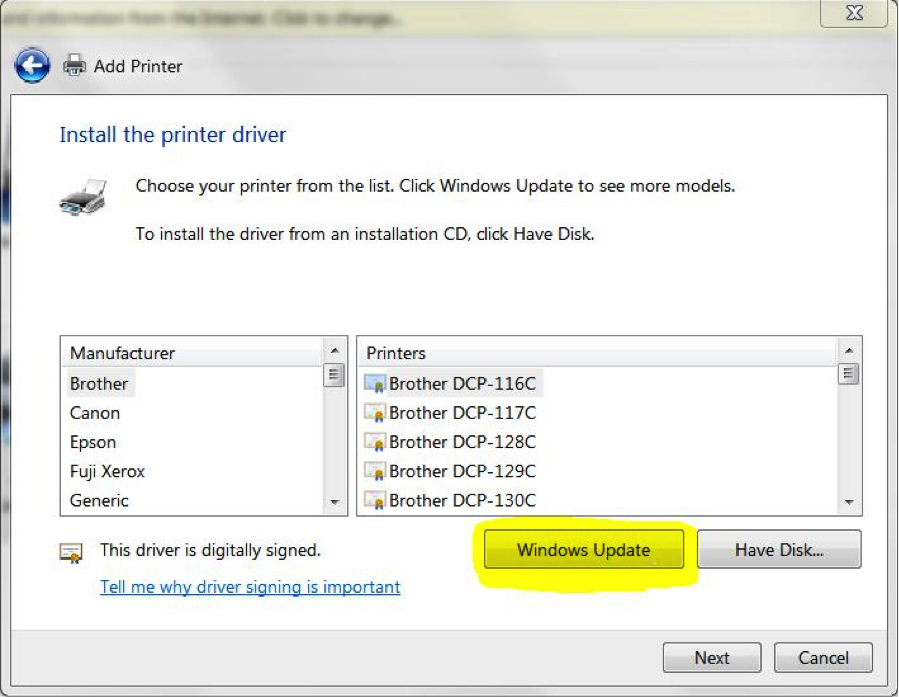This screenshot has width=899, height=697.
Task: Choose Fuji Xerox as manufacturer
Action: point(108,471)
